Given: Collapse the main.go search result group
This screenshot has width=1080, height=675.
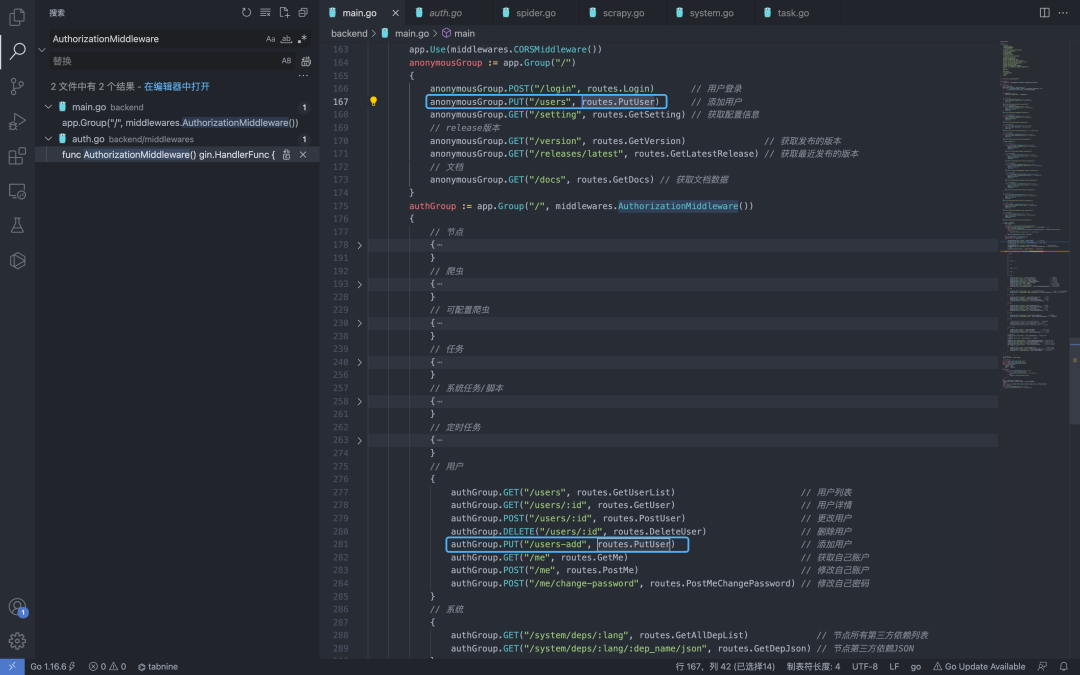Looking at the screenshot, I should click(48, 107).
